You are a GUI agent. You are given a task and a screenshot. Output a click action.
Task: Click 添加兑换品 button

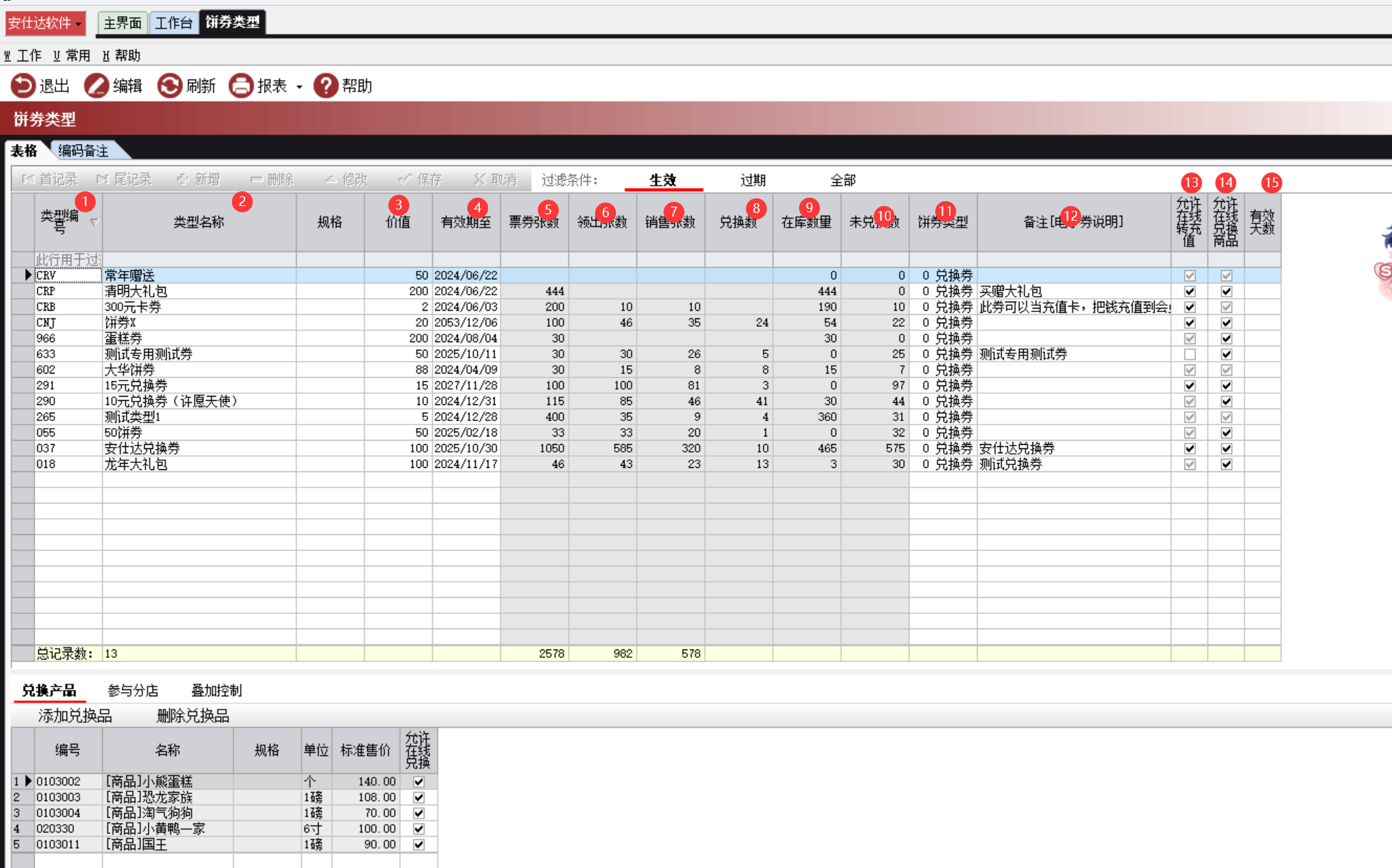(x=75, y=716)
